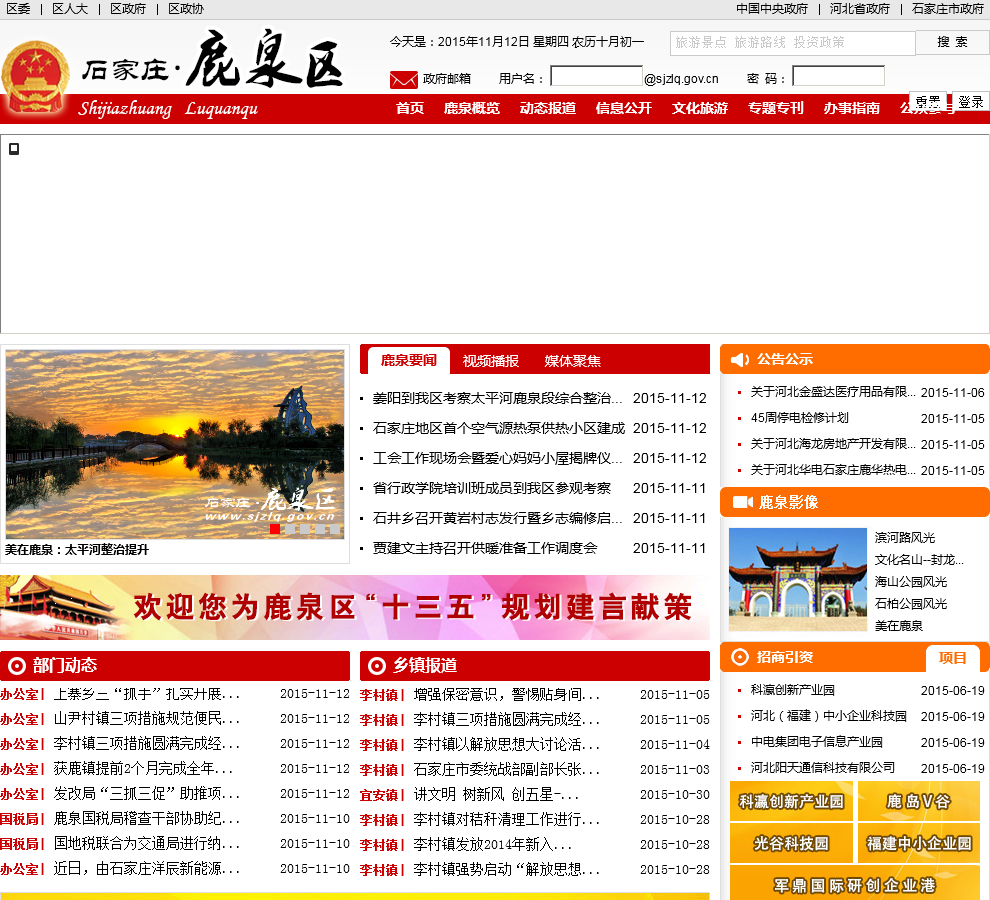990x900 pixels.
Task: Click the 光谷科技园 orange tile
Action: 791,843
